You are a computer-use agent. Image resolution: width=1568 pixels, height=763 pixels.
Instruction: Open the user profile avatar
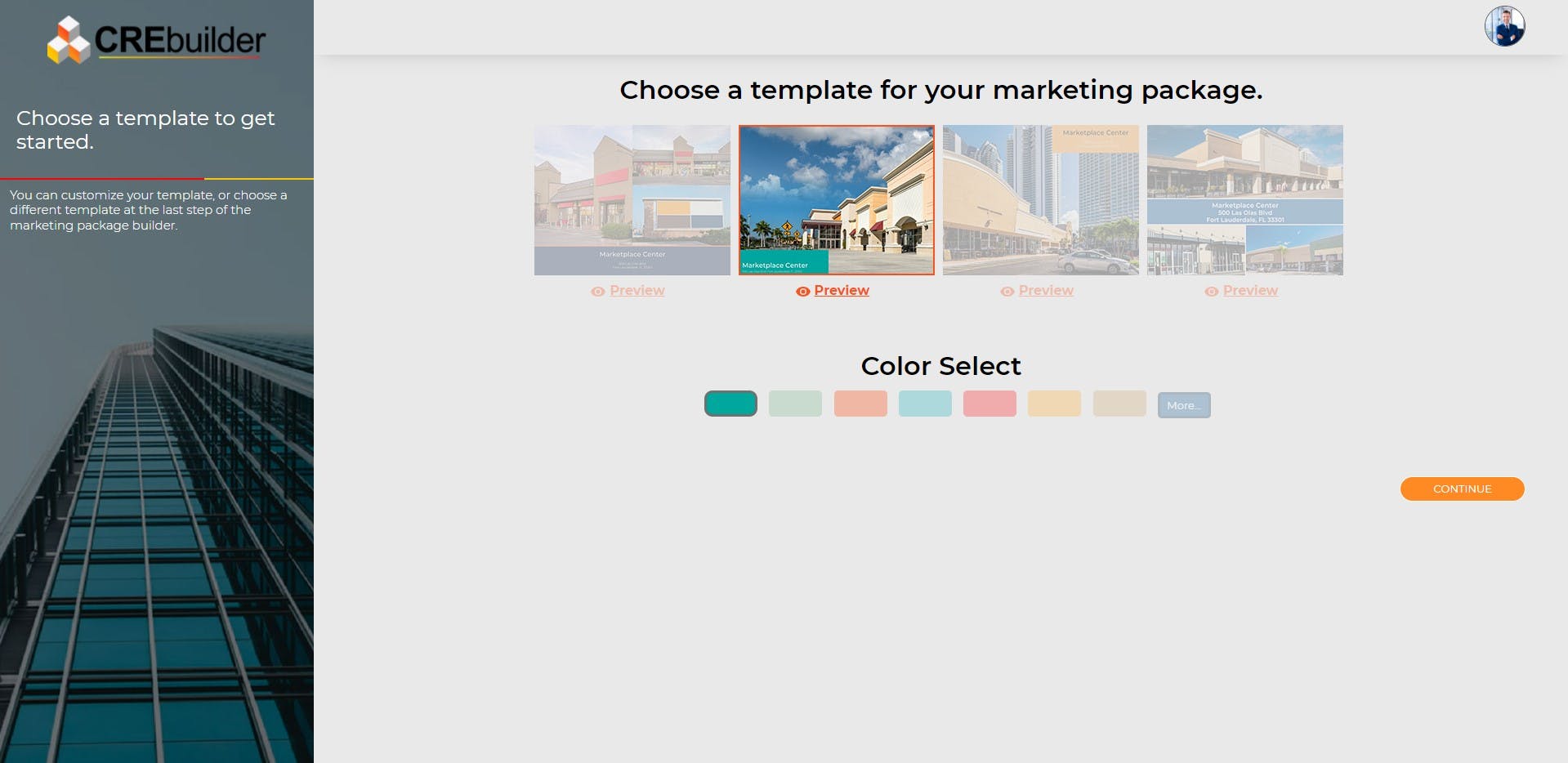[x=1504, y=27]
